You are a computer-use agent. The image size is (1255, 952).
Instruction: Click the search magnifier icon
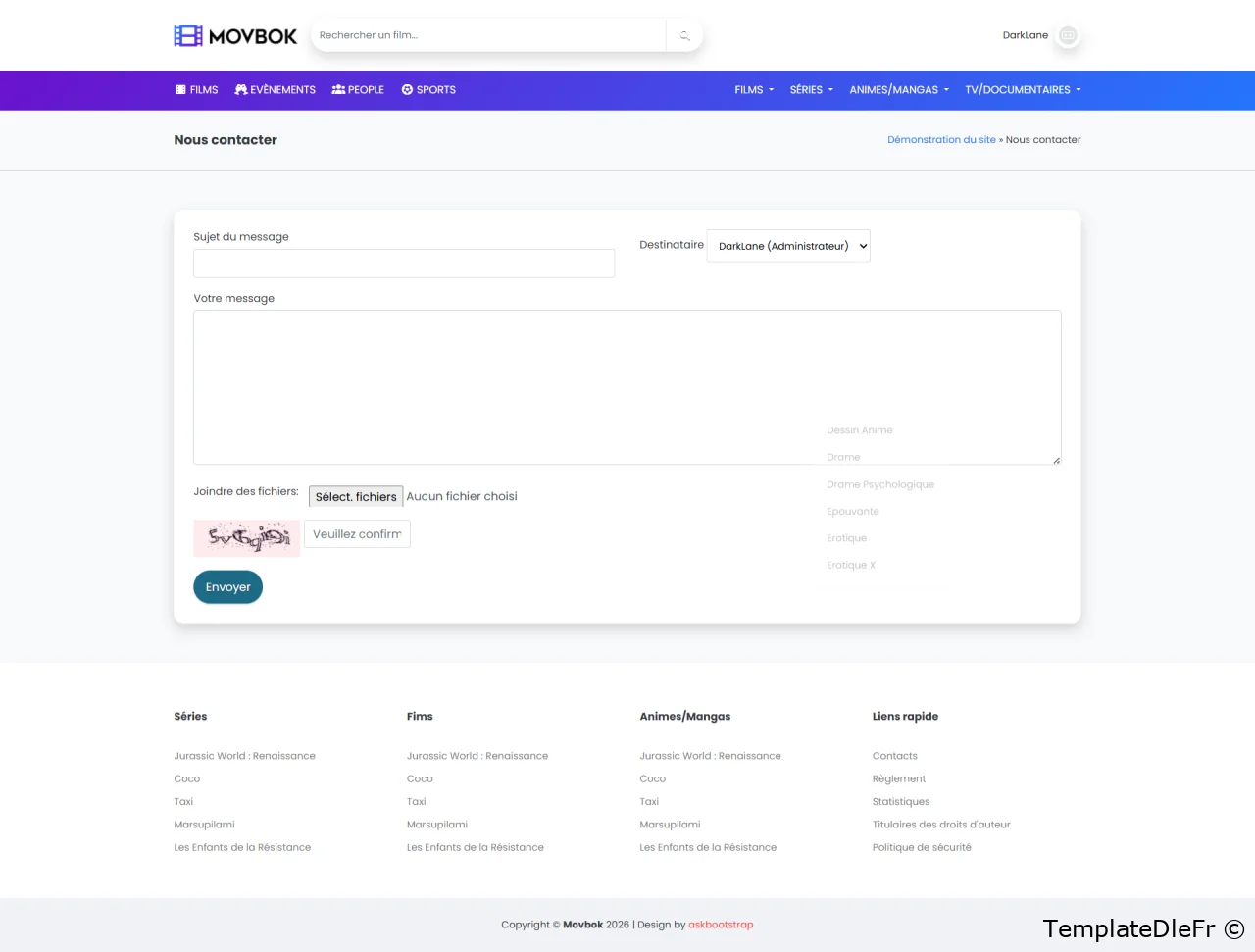684,36
